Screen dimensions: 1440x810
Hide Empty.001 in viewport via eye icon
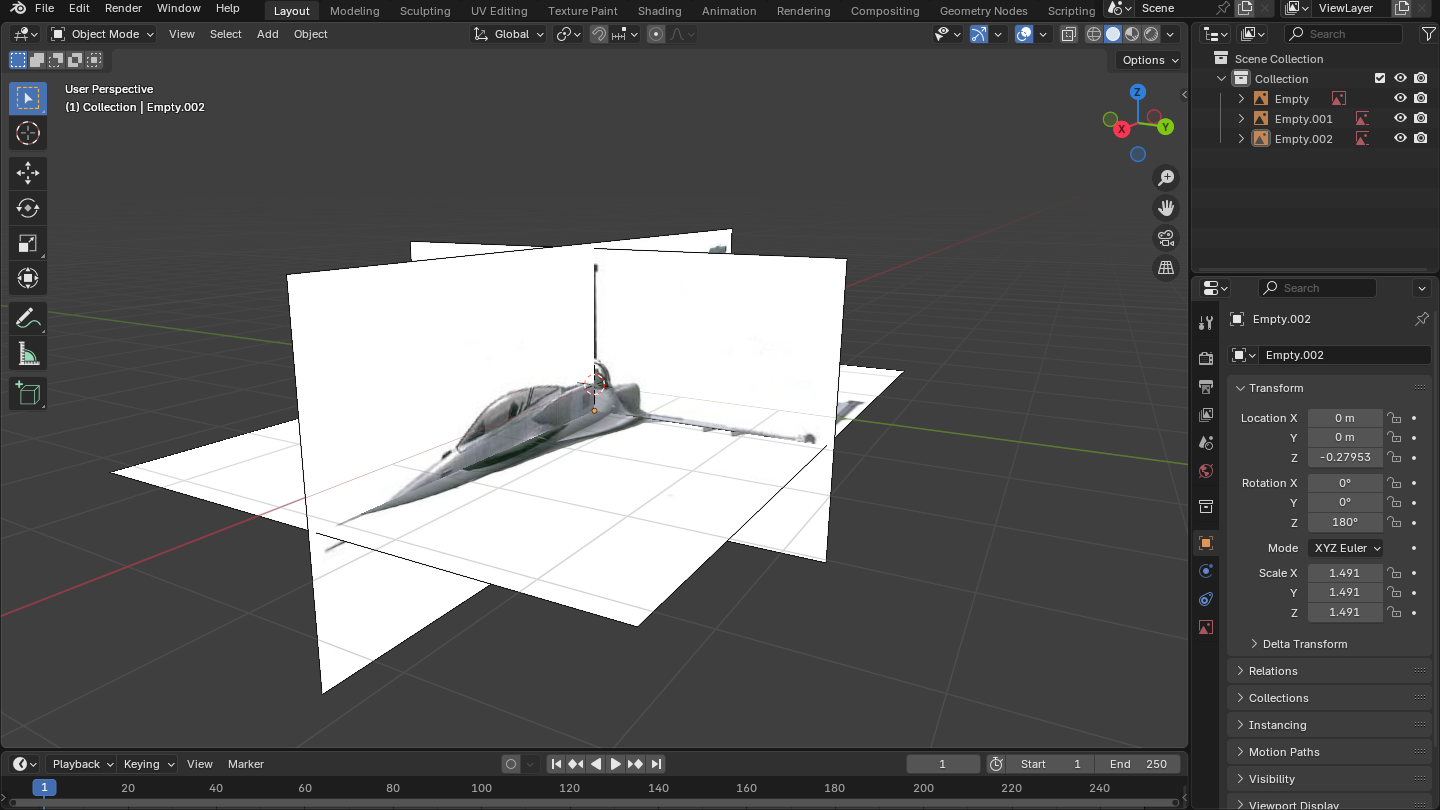pos(1400,118)
